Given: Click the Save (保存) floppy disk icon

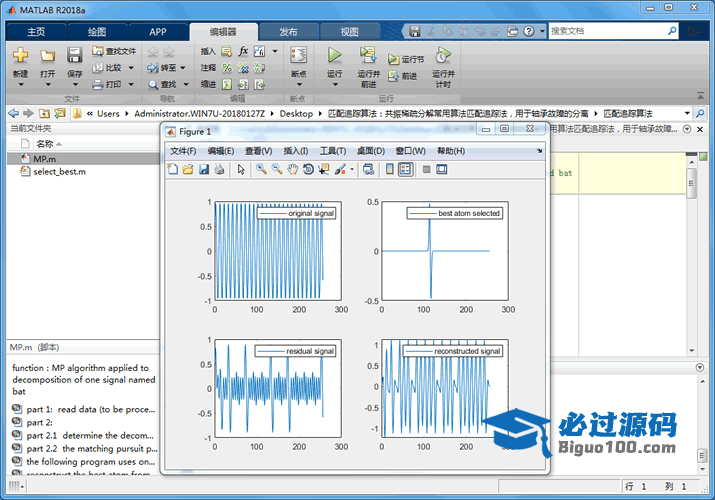Looking at the screenshot, I should [x=74, y=55].
